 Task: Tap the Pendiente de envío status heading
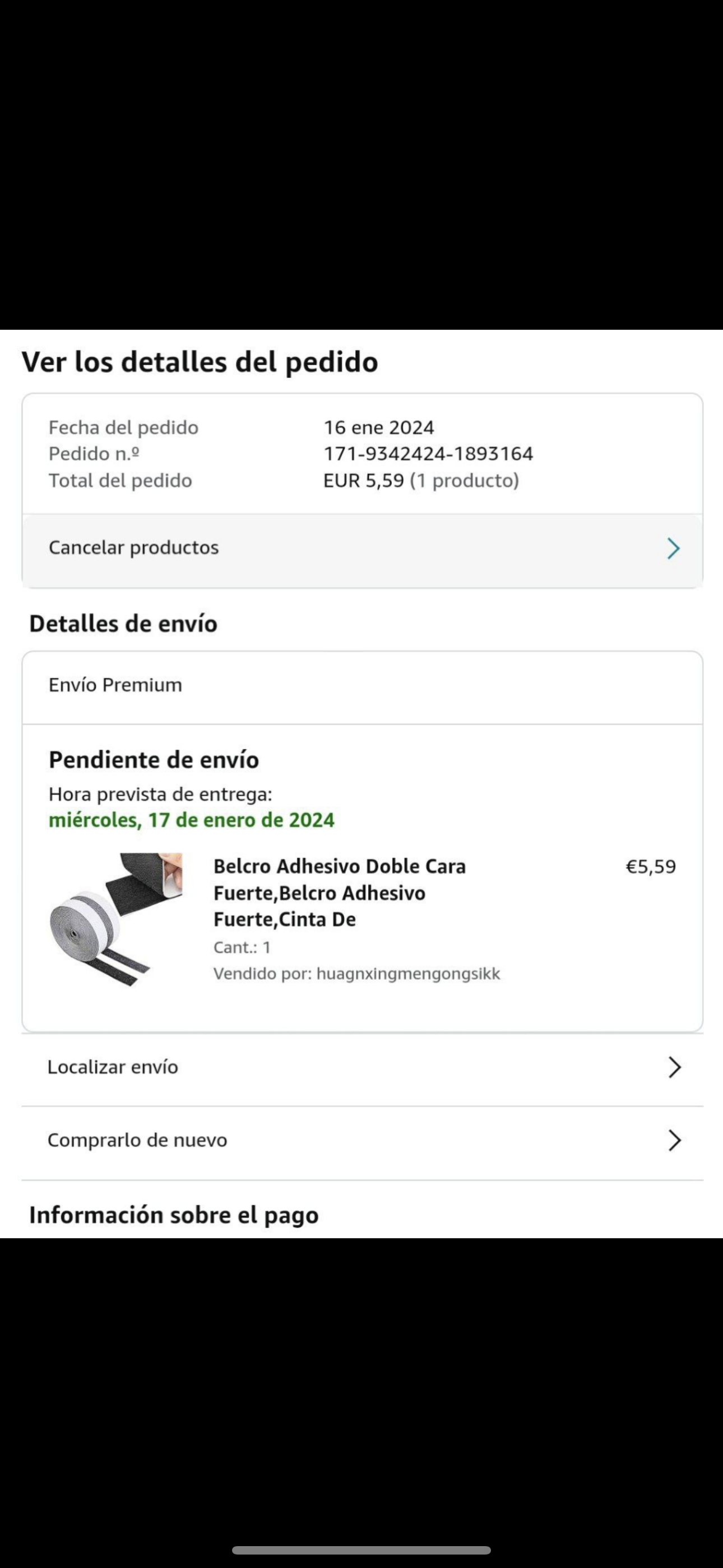point(154,760)
